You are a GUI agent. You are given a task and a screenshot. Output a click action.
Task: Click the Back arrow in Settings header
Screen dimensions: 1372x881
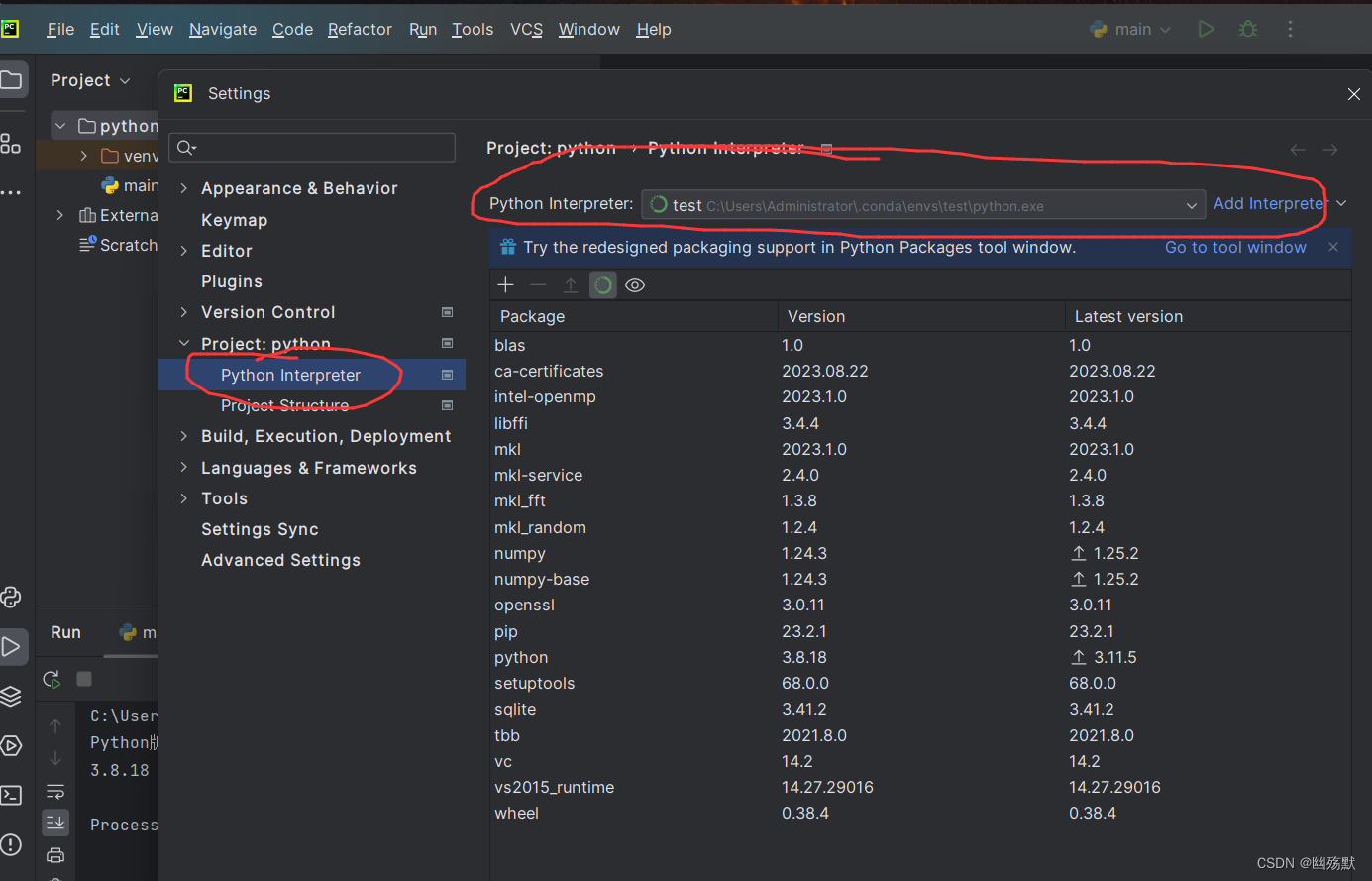[1298, 150]
